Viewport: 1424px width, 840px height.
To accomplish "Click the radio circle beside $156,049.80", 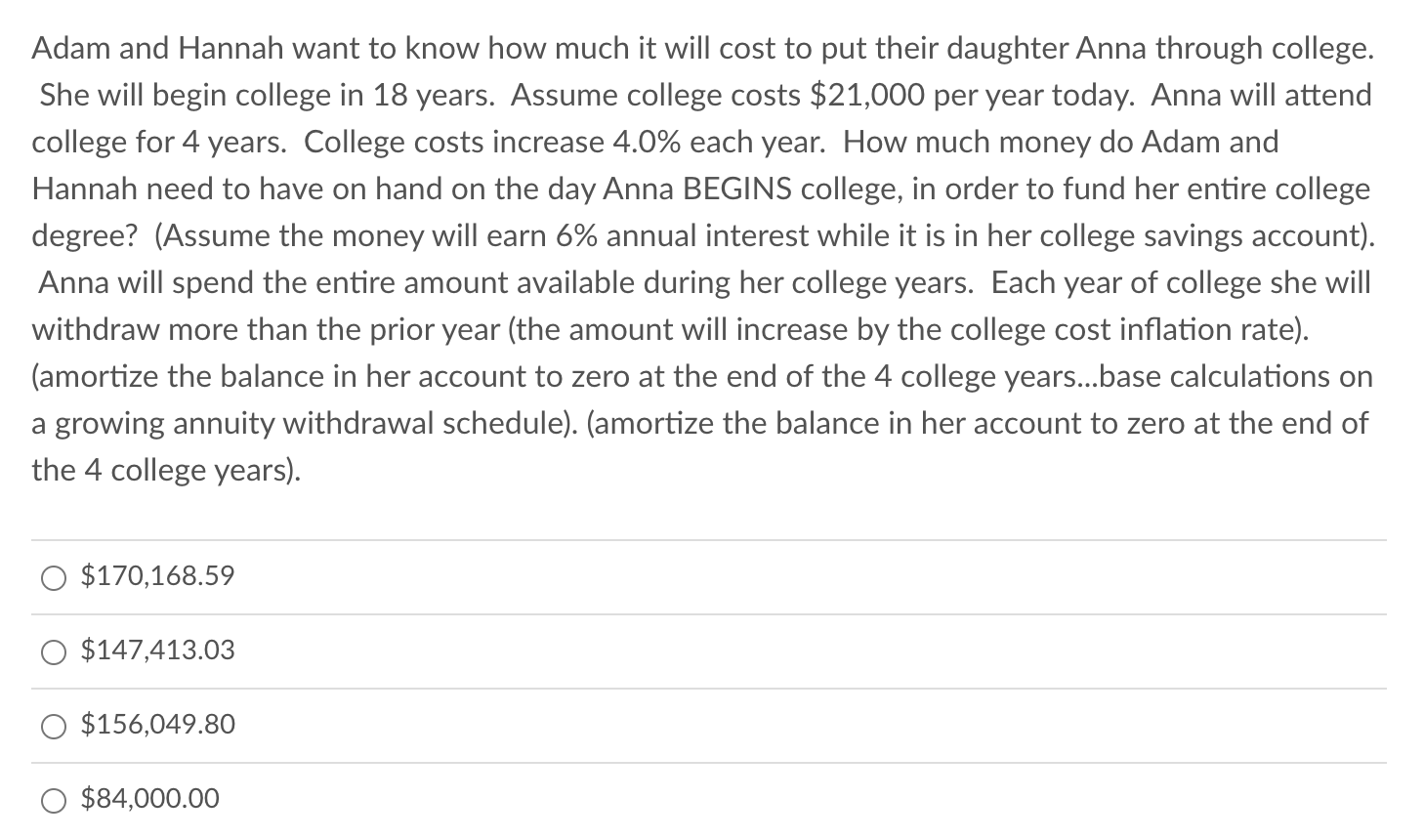I will coord(53,725).
